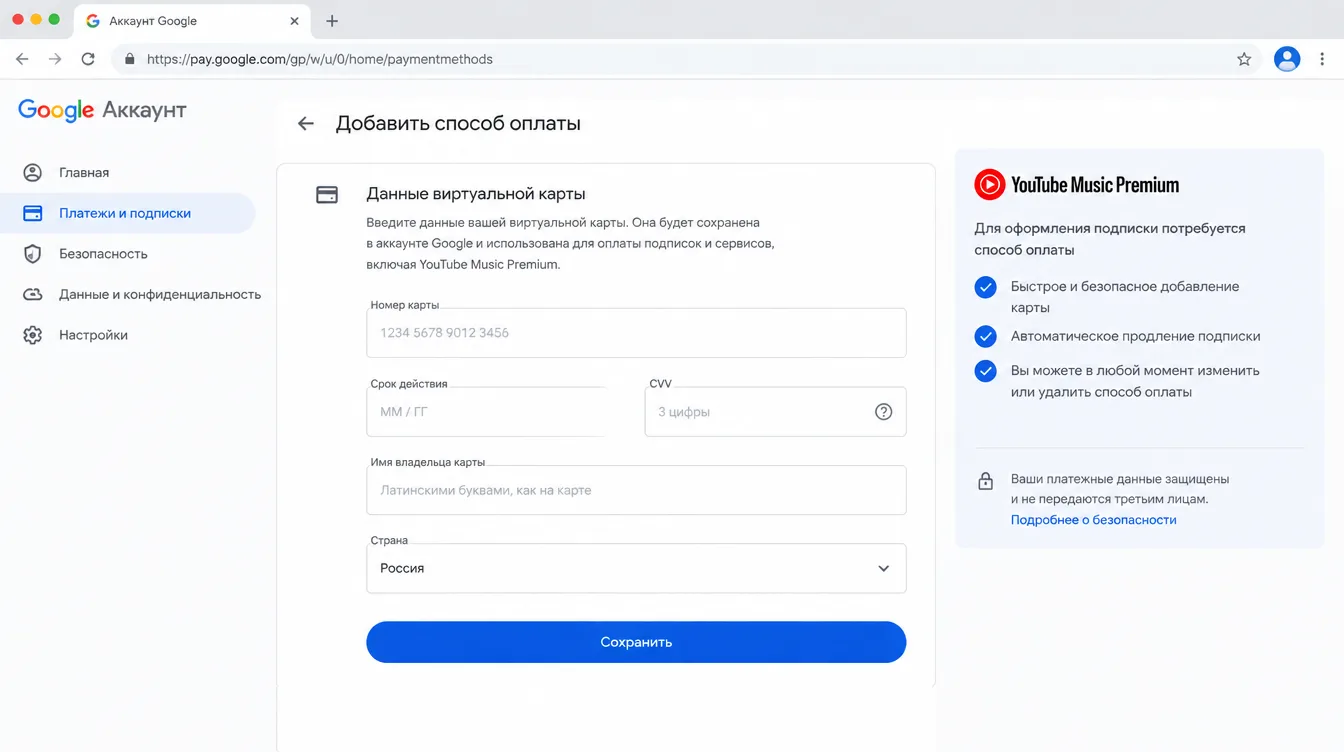Click the shield icon beside Безопасность
This screenshot has width=1344, height=752.
33,254
